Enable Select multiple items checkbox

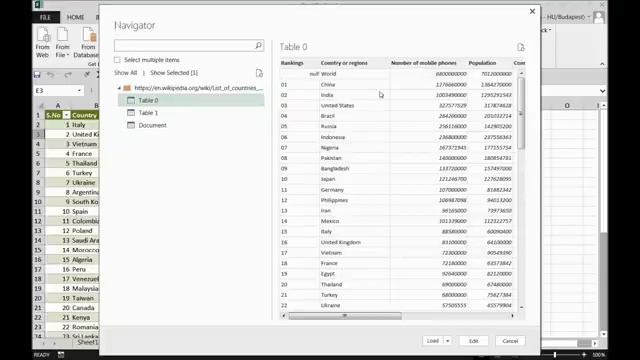pyautogui.click(x=118, y=60)
